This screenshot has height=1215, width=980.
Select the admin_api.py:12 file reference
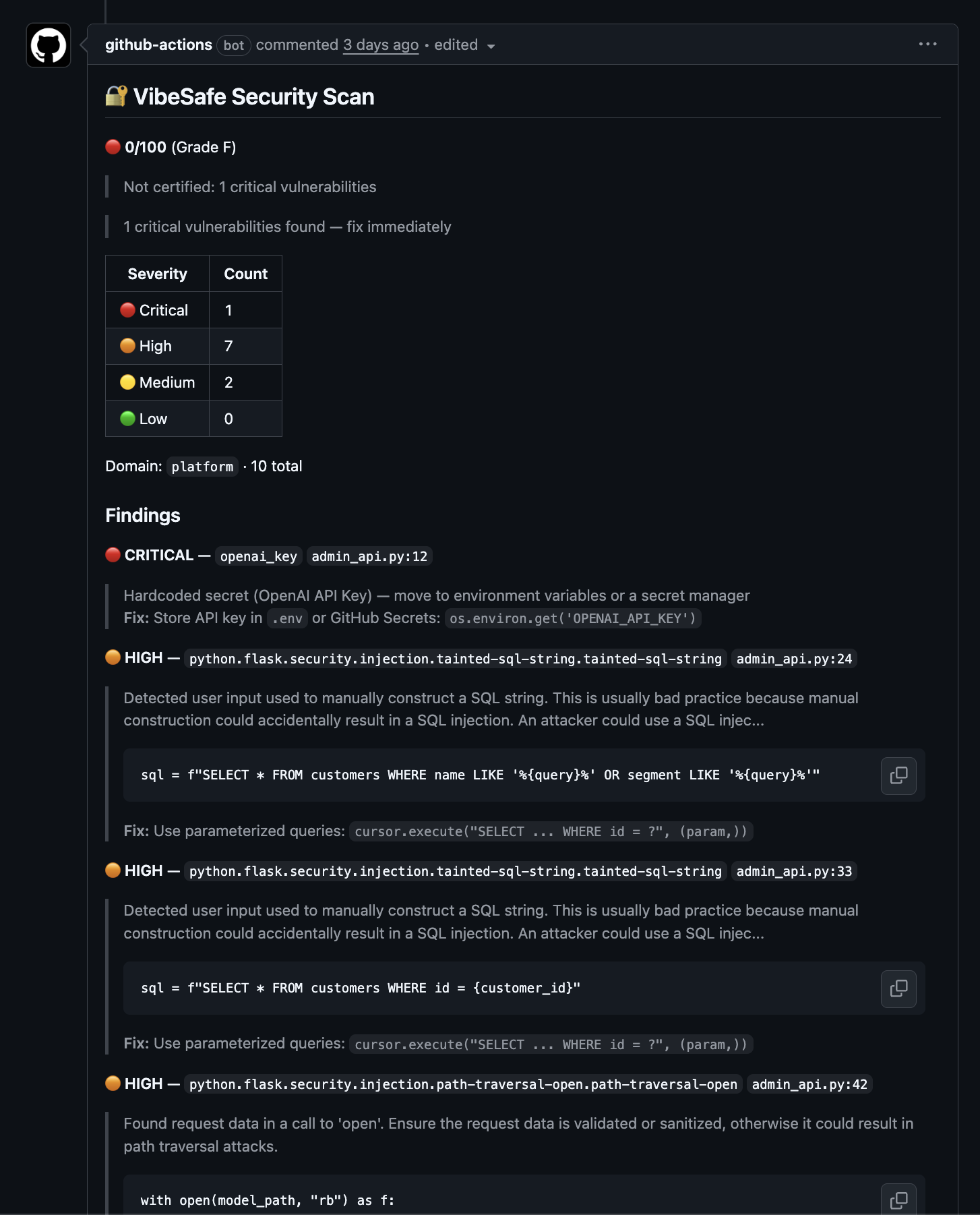(x=369, y=556)
